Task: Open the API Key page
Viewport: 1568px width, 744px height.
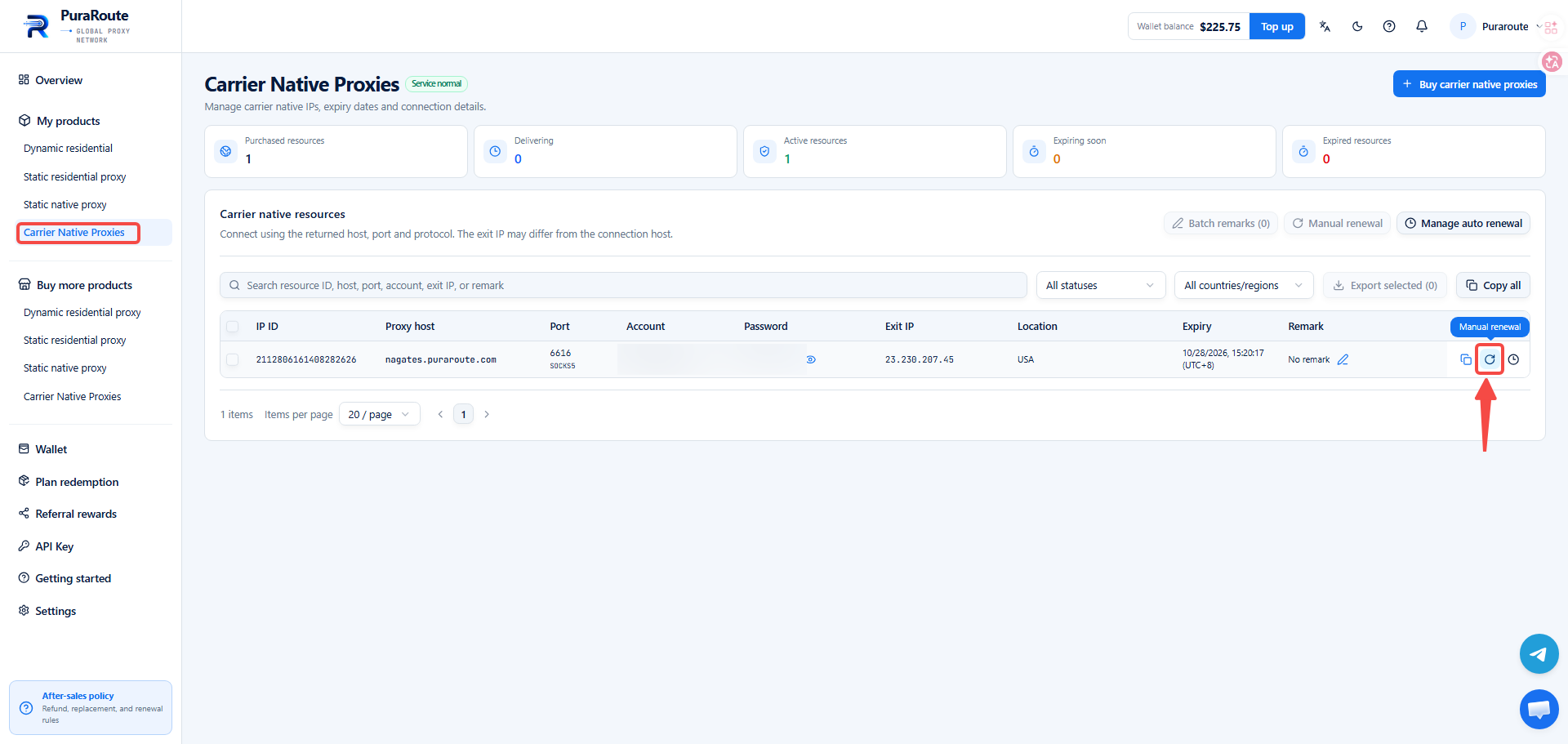Action: [x=54, y=546]
